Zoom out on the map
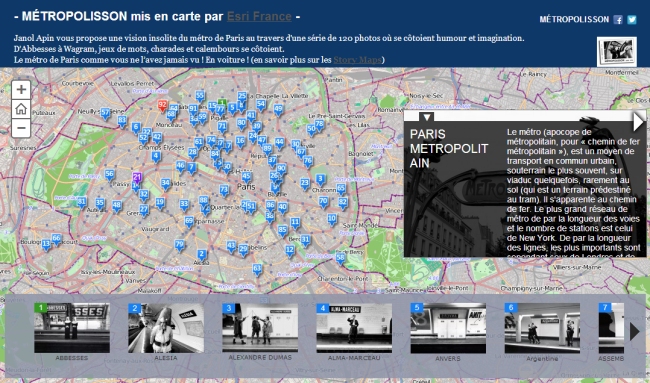 click(x=21, y=128)
